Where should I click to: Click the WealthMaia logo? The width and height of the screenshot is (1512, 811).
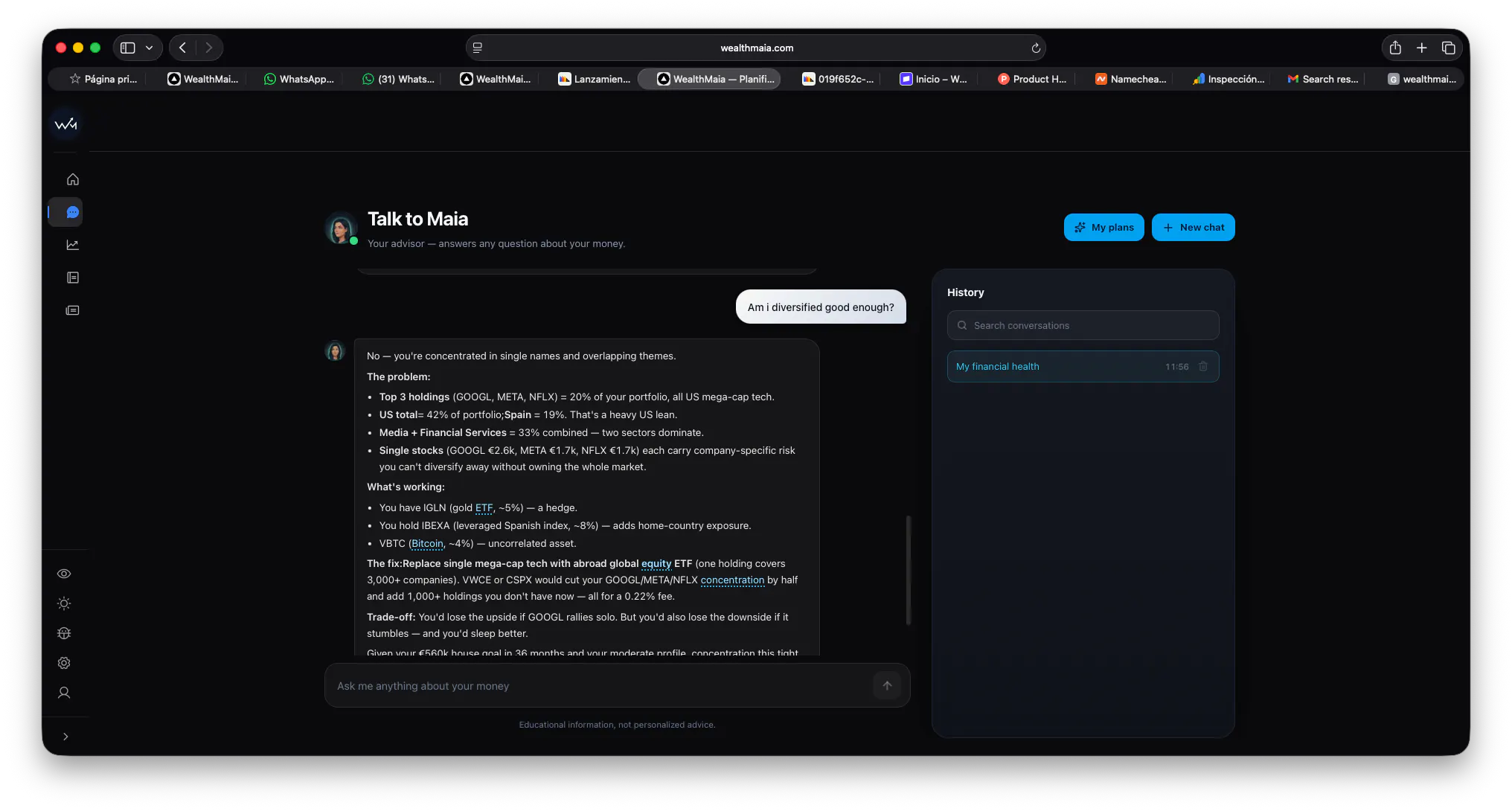65,124
